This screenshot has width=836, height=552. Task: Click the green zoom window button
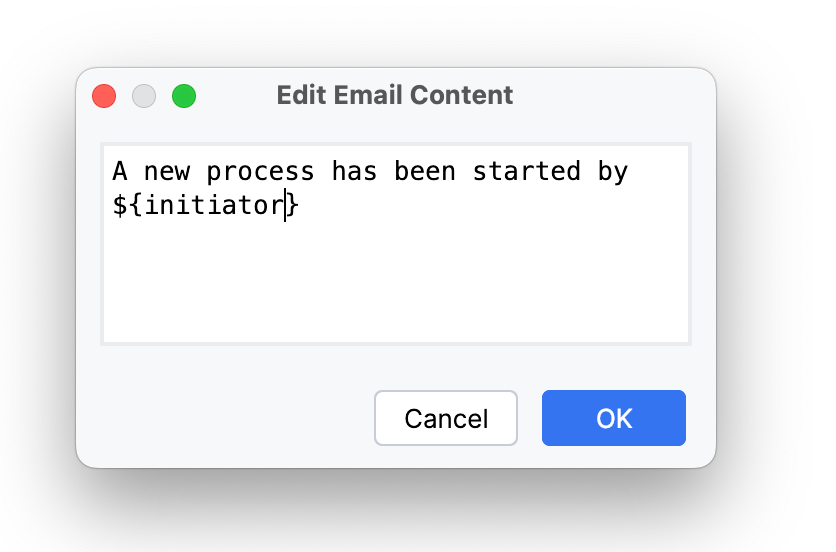[x=184, y=96]
